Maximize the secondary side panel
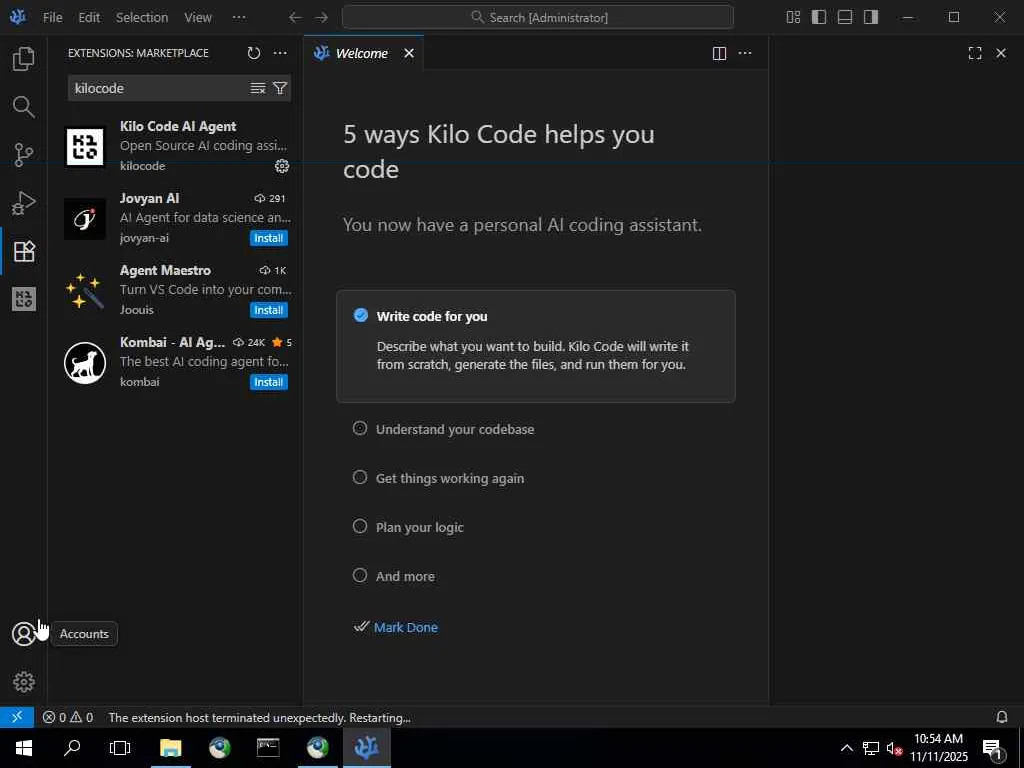The width and height of the screenshot is (1024, 768). tap(975, 54)
